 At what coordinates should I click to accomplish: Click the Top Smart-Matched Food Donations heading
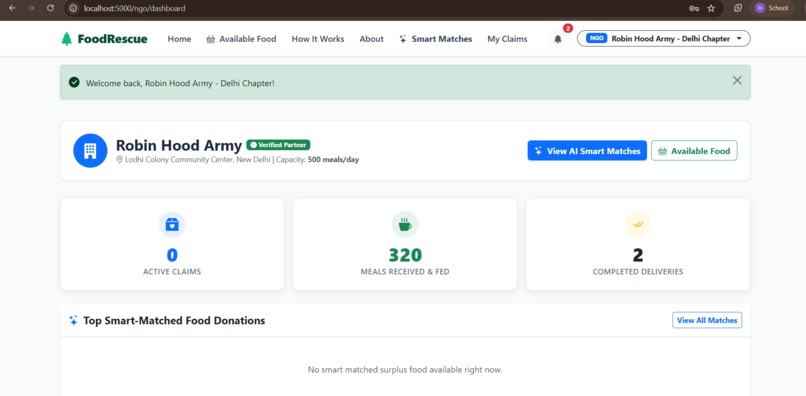pyautogui.click(x=174, y=320)
